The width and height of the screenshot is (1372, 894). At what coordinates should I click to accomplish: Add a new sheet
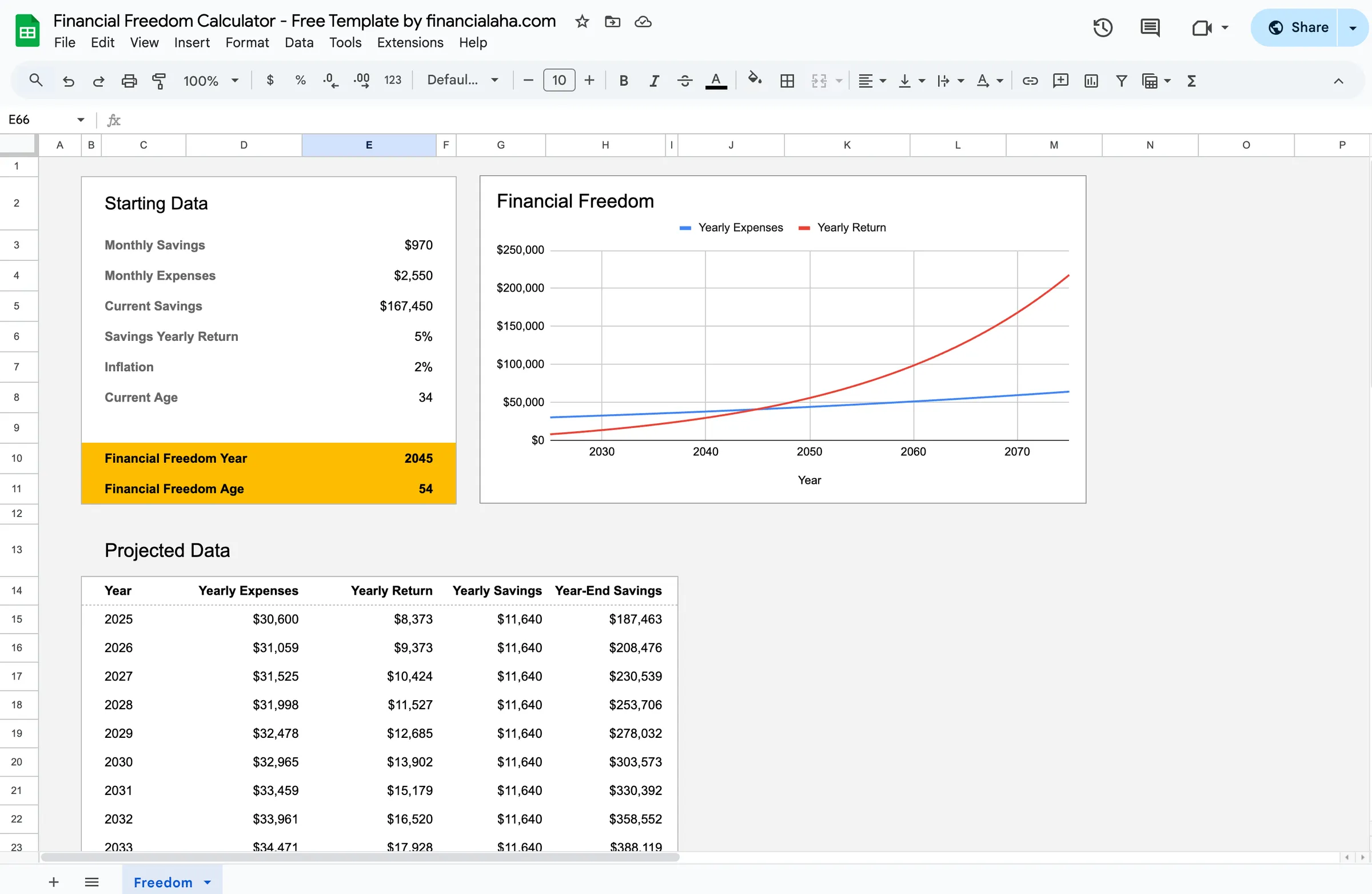53,882
